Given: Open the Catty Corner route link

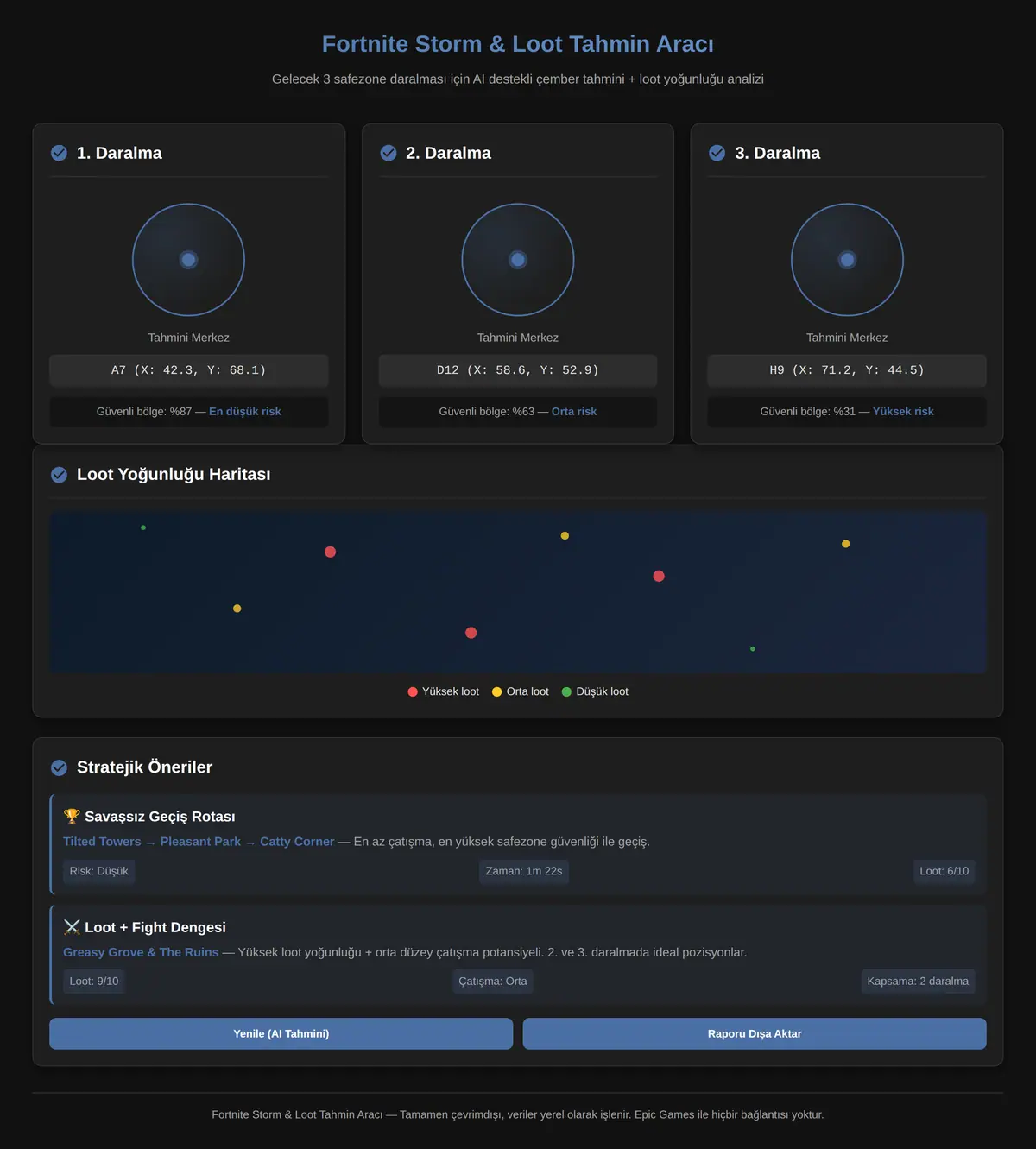Looking at the screenshot, I should [297, 842].
